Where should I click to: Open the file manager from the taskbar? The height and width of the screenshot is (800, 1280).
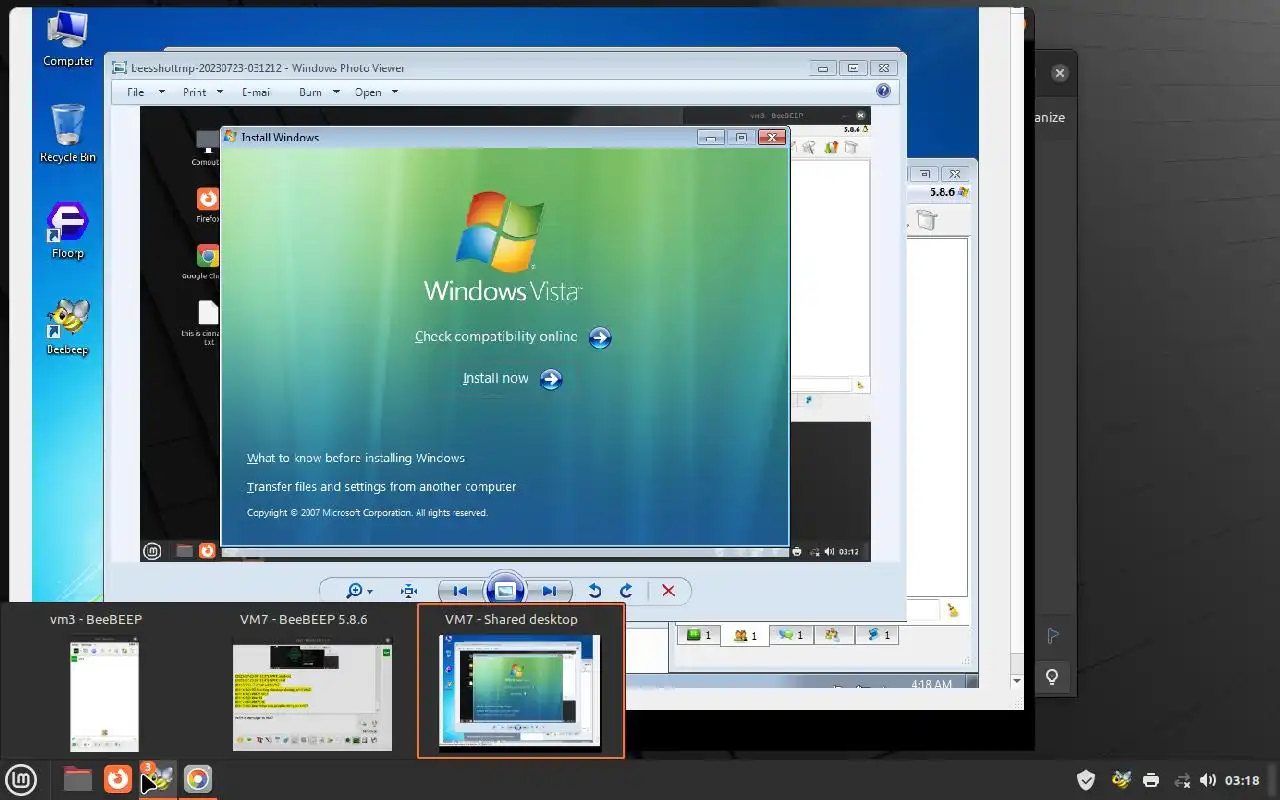click(78, 779)
